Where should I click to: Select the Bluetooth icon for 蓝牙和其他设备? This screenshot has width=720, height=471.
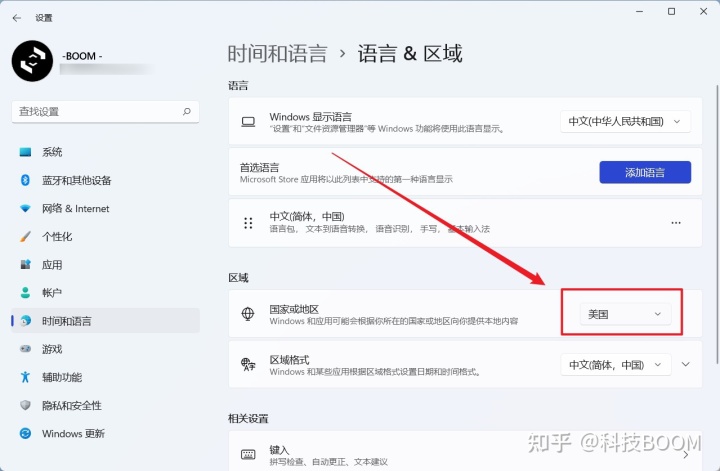click(25, 180)
